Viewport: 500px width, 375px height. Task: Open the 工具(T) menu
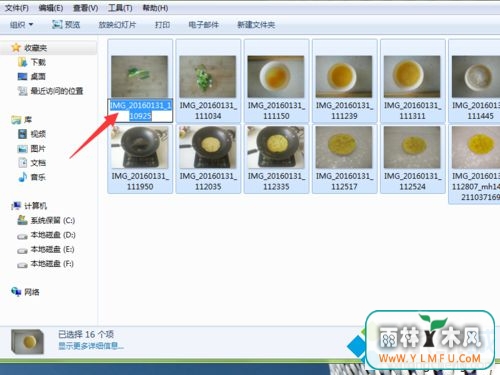tap(120, 8)
